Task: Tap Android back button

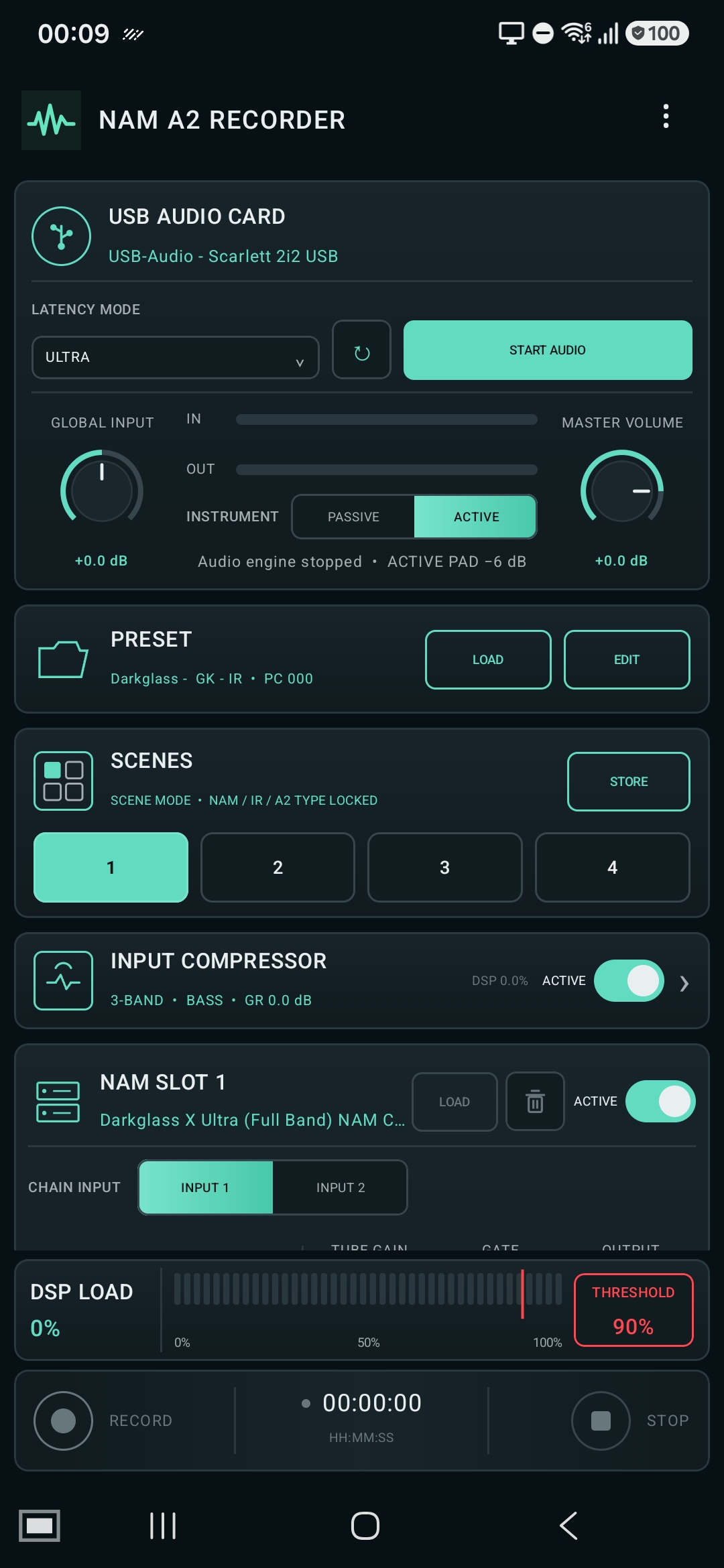Action: point(568,1526)
